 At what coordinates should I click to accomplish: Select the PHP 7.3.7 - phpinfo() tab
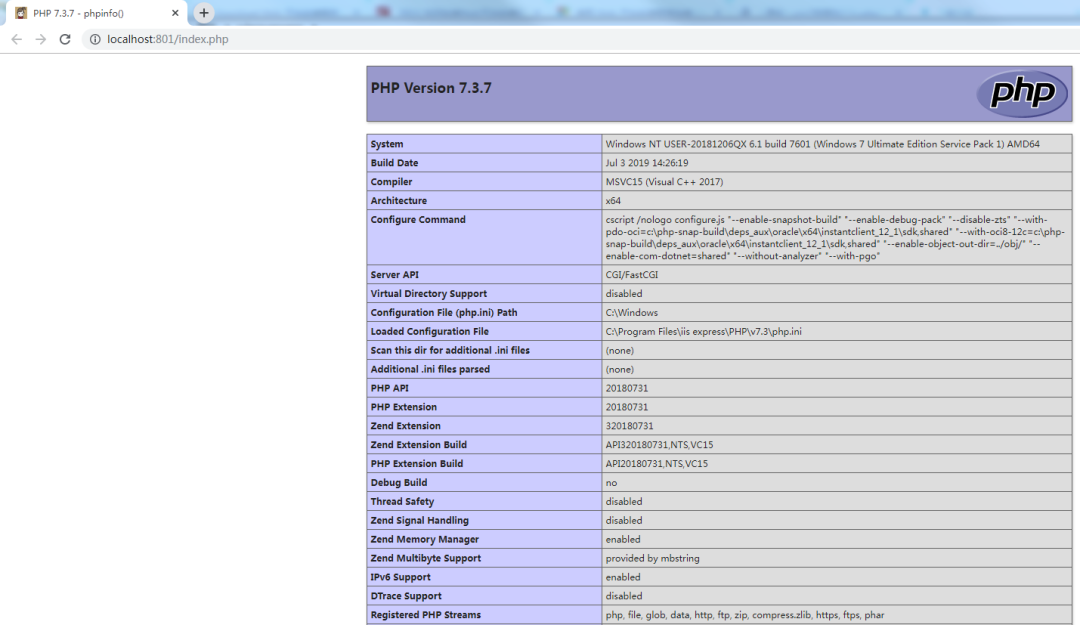[x=97, y=13]
